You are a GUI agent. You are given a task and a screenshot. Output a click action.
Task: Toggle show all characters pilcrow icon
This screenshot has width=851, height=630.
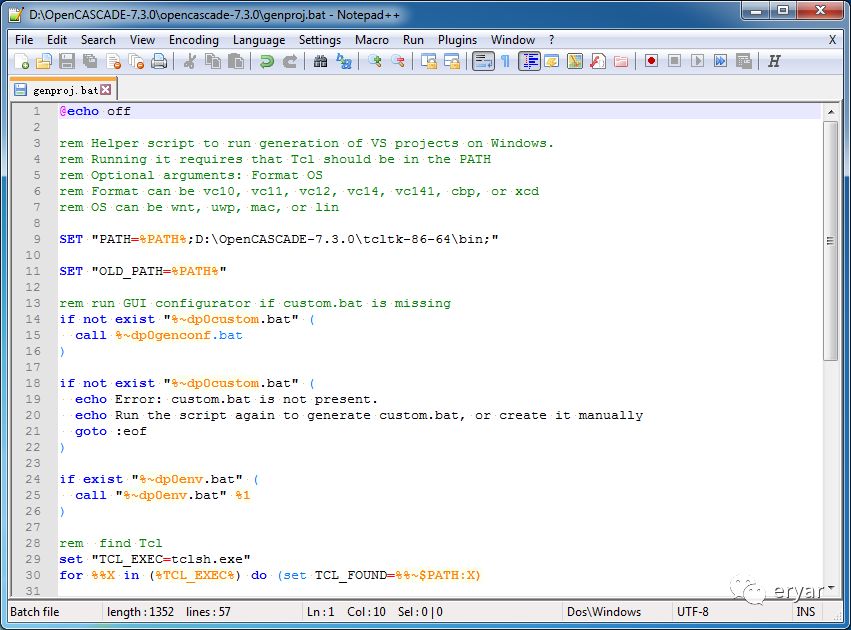[505, 61]
